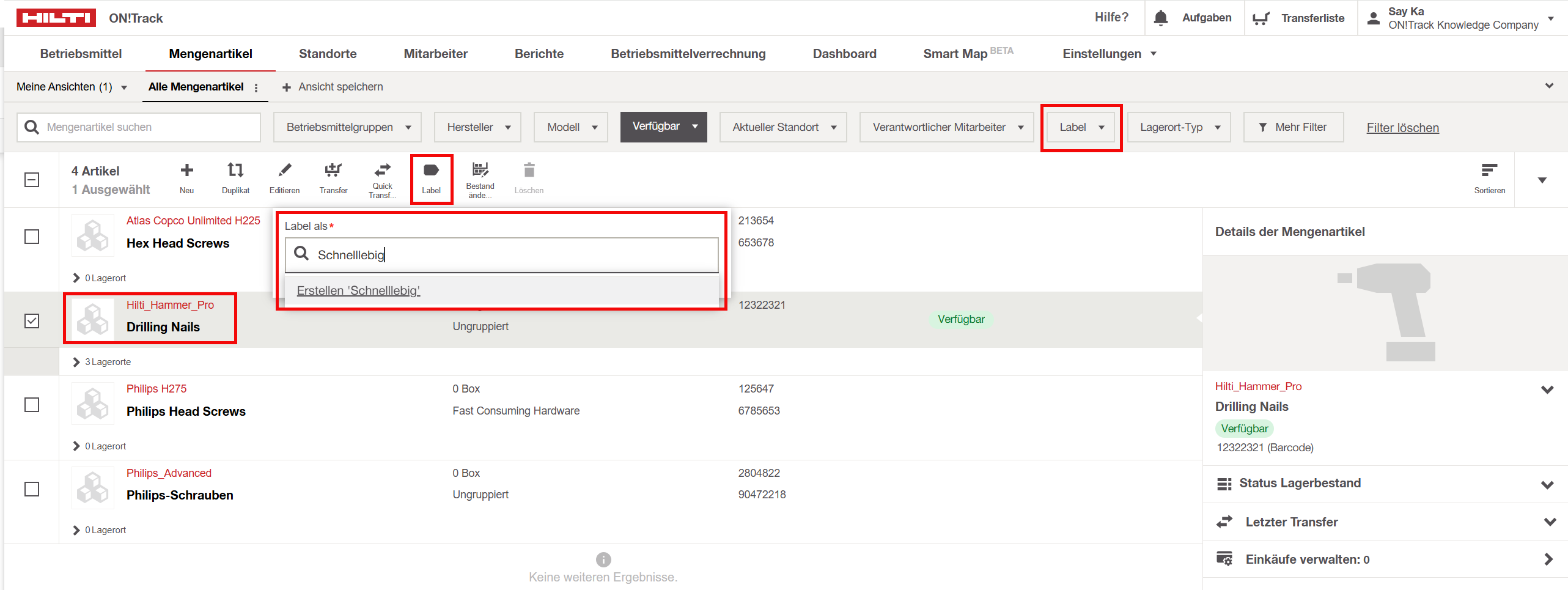Screen dimensions: 1568x590
Task: Click the Philips Head Screws placeholder image
Action: tap(92, 404)
